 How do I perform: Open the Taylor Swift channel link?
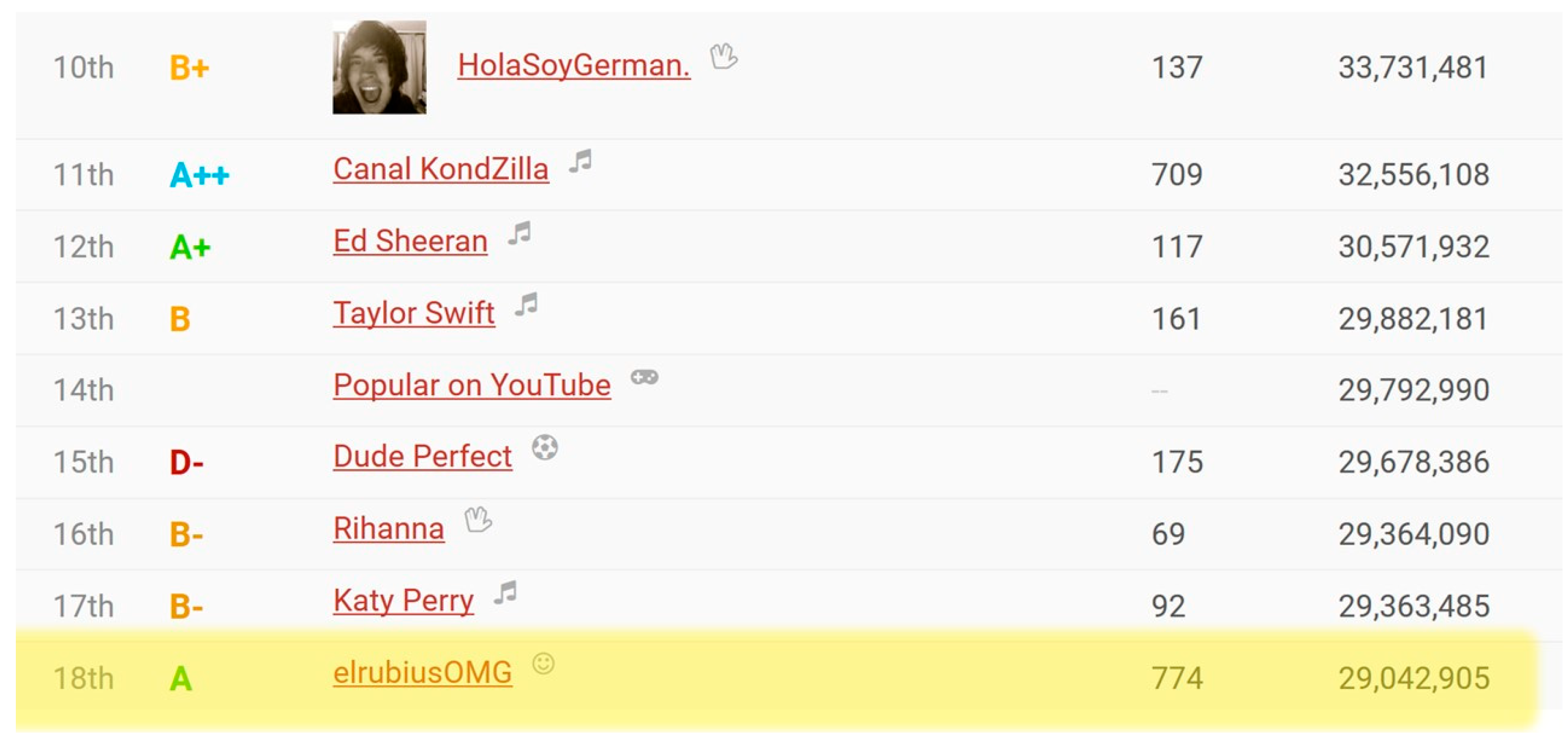(414, 313)
